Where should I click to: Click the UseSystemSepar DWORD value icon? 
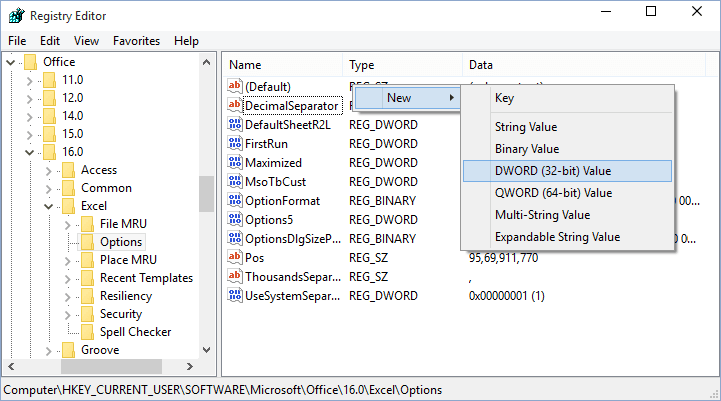click(235, 295)
